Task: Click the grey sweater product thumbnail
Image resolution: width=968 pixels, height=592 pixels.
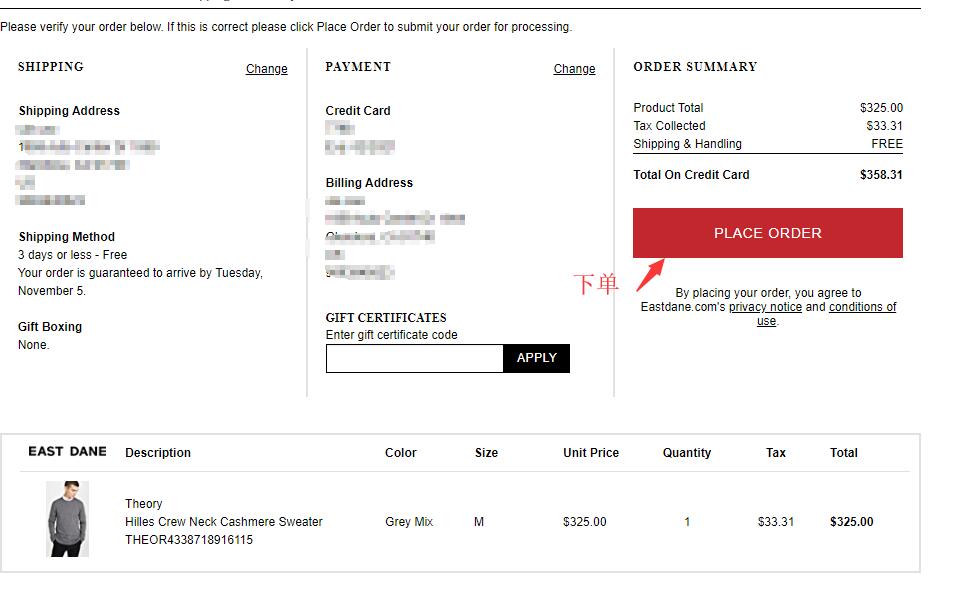Action: (x=67, y=519)
